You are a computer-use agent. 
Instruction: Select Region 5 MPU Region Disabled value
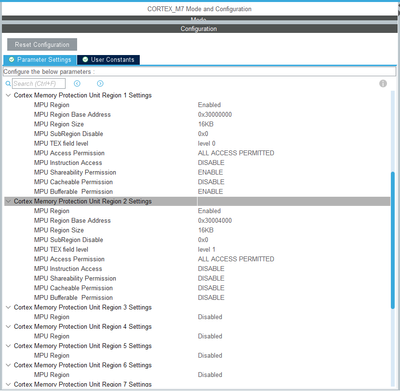pyautogui.click(x=210, y=356)
